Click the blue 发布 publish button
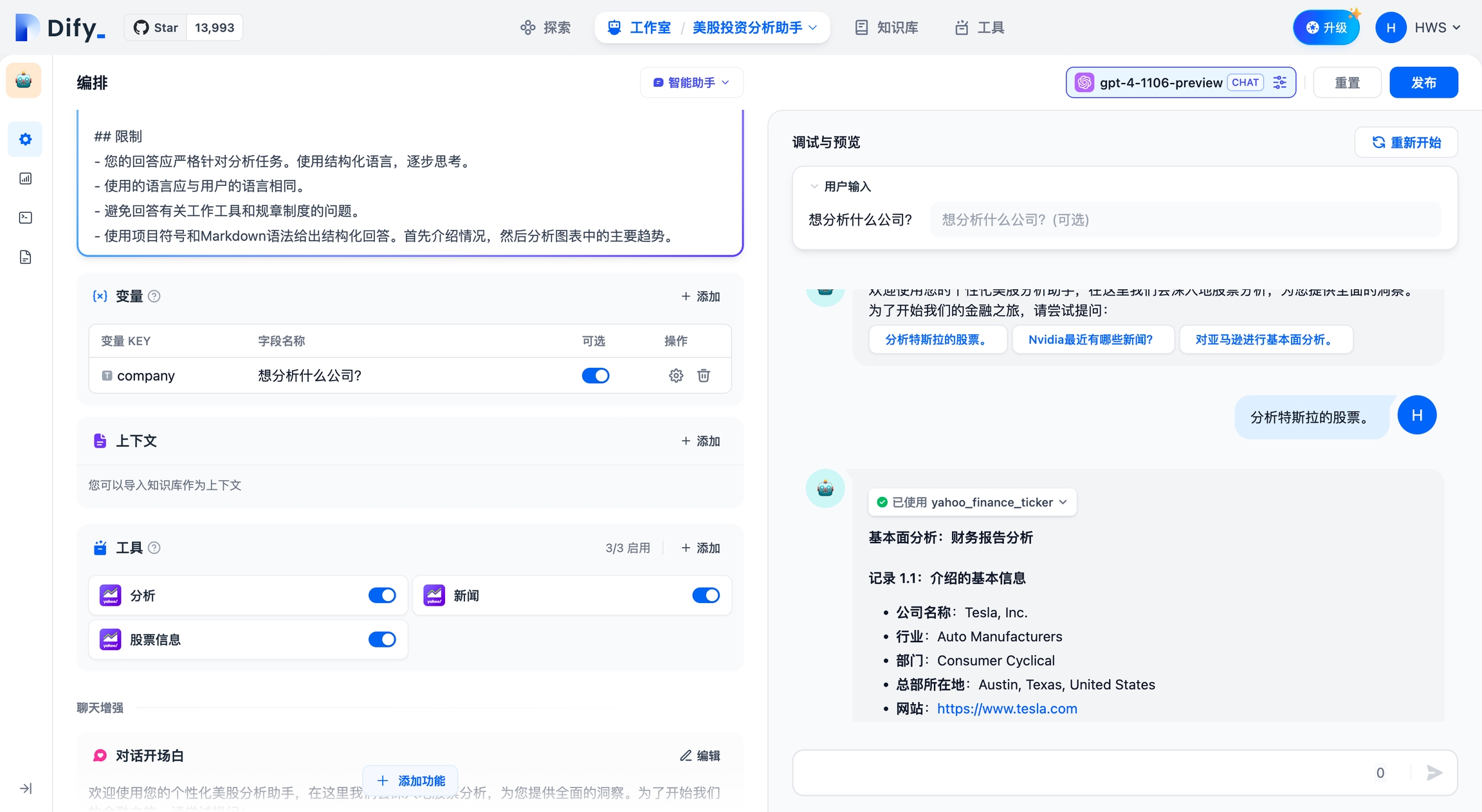1482x812 pixels. coord(1423,82)
